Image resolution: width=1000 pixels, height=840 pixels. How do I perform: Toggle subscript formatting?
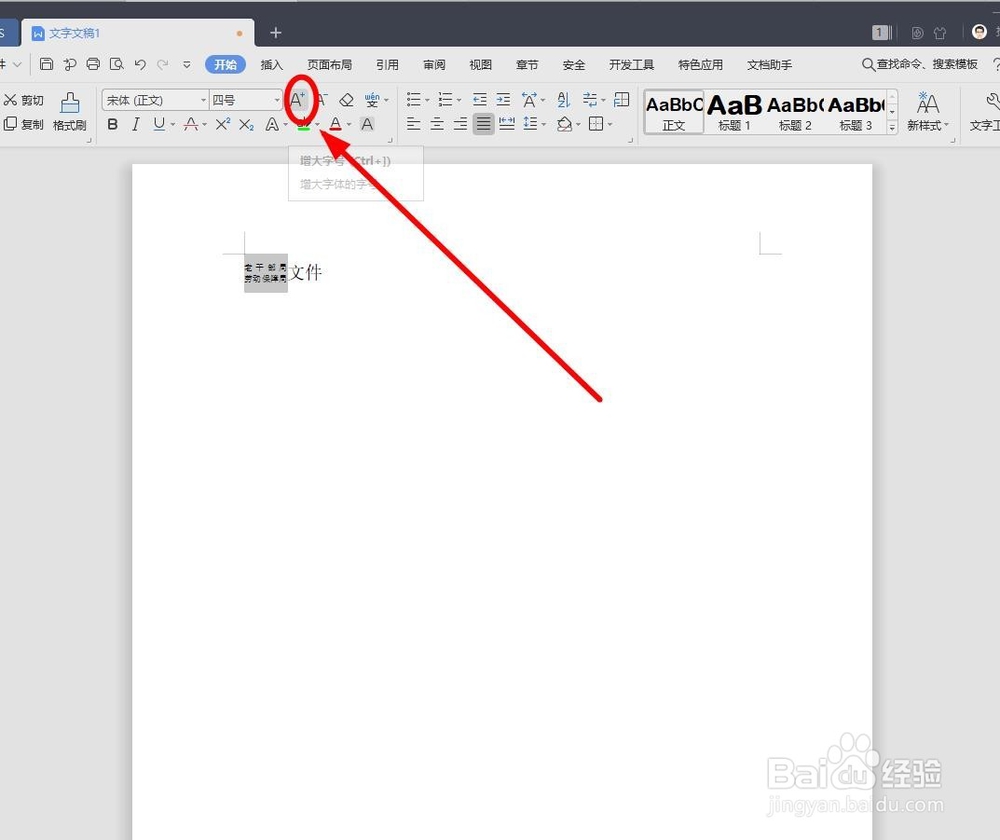coord(247,124)
